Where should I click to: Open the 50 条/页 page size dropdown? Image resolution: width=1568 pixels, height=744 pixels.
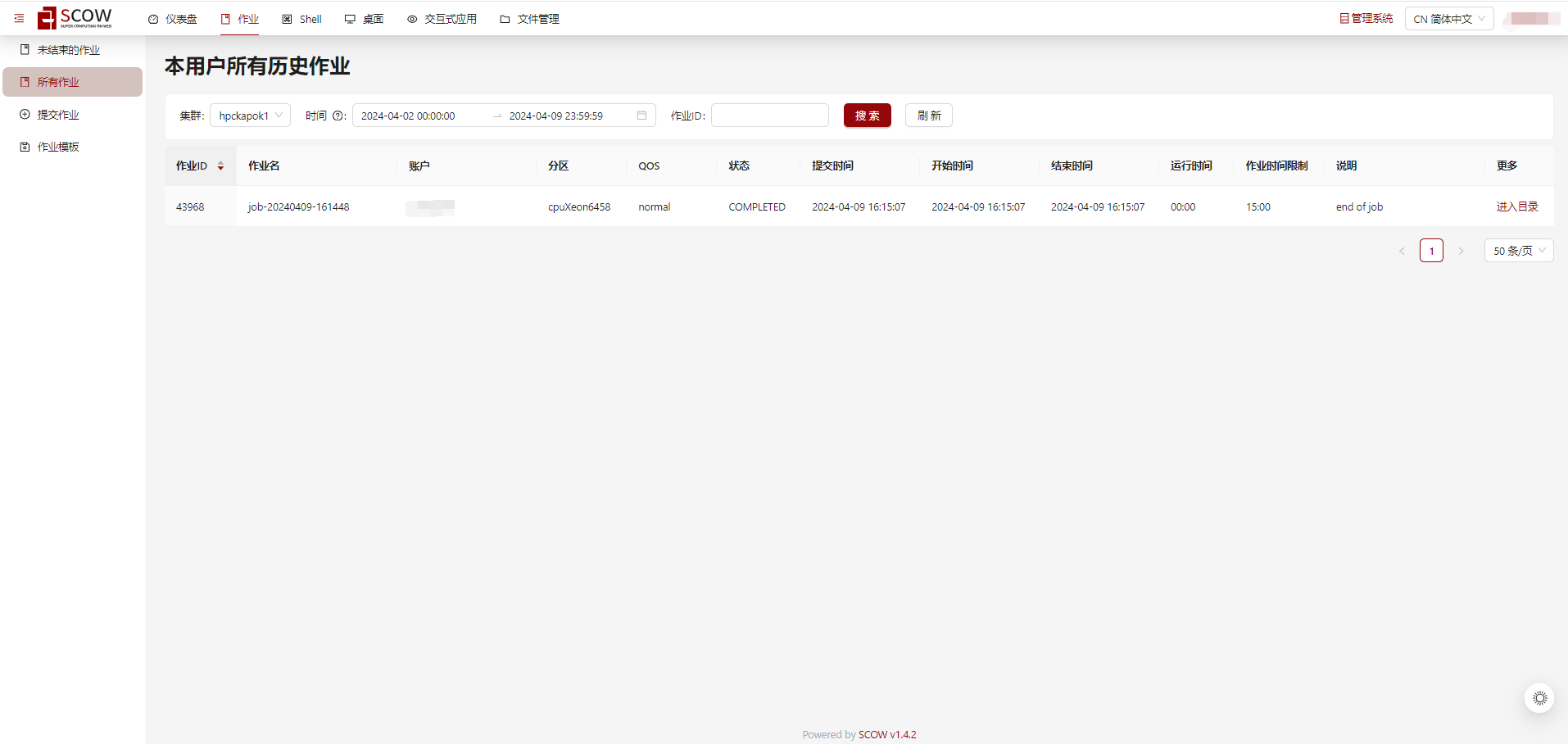tap(1519, 251)
